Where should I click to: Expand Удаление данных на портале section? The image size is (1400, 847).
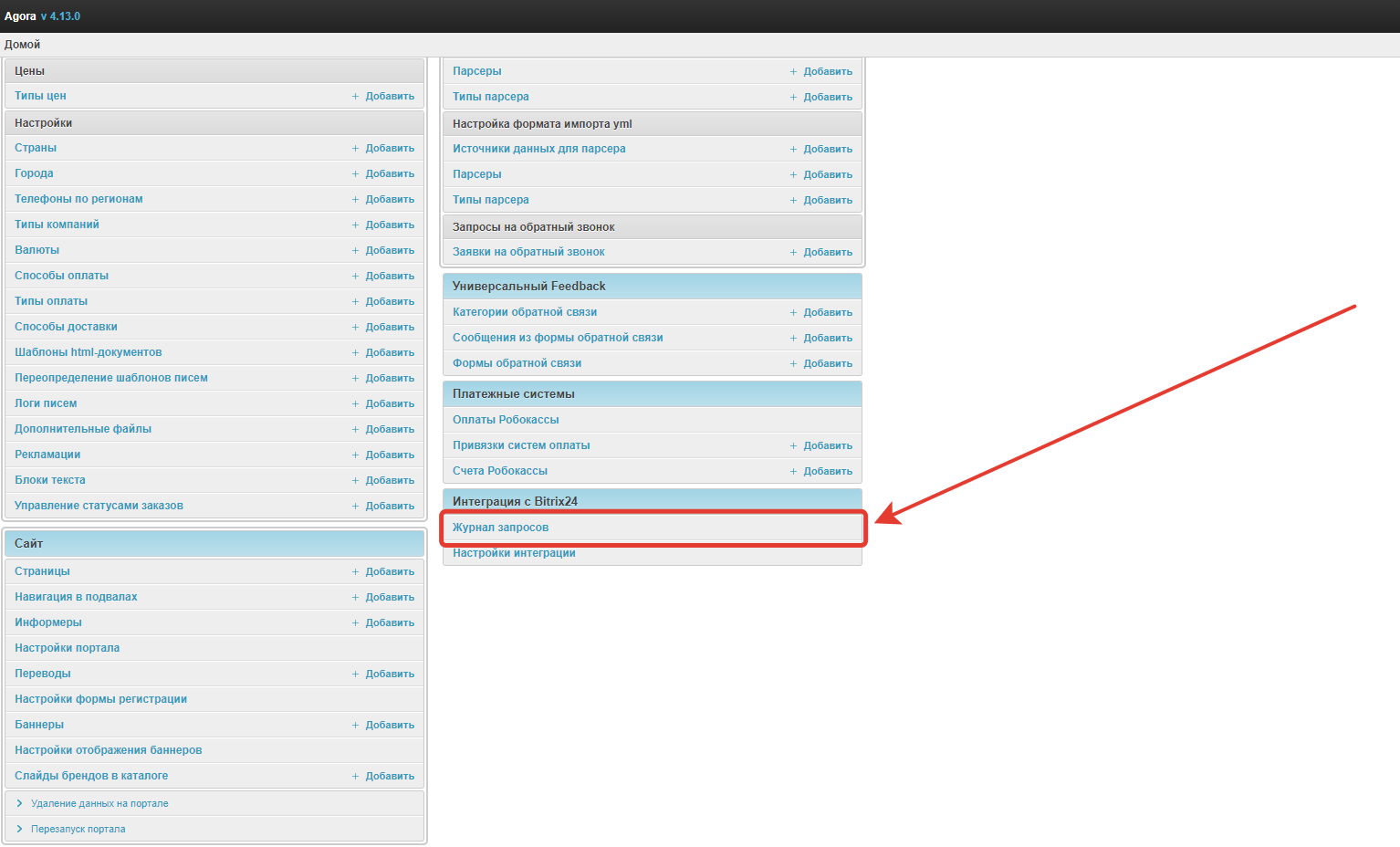coord(99,803)
